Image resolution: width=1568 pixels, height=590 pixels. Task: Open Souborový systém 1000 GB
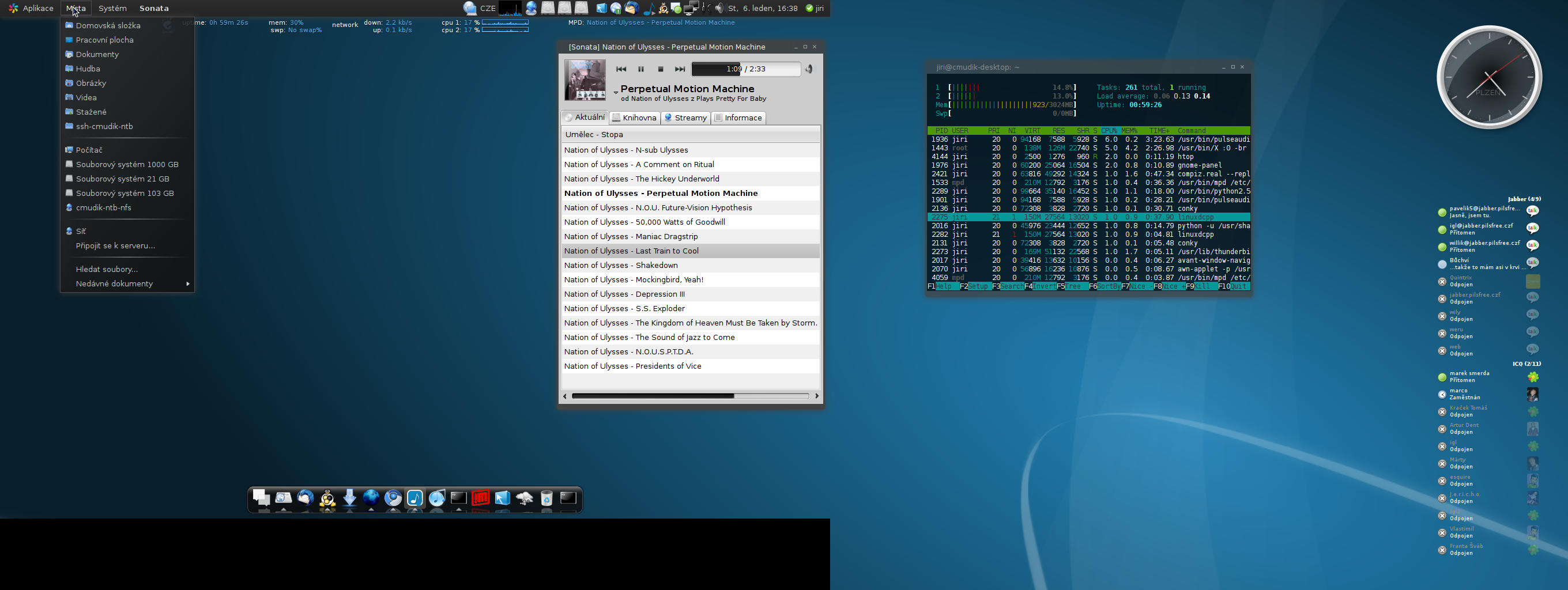[127, 164]
